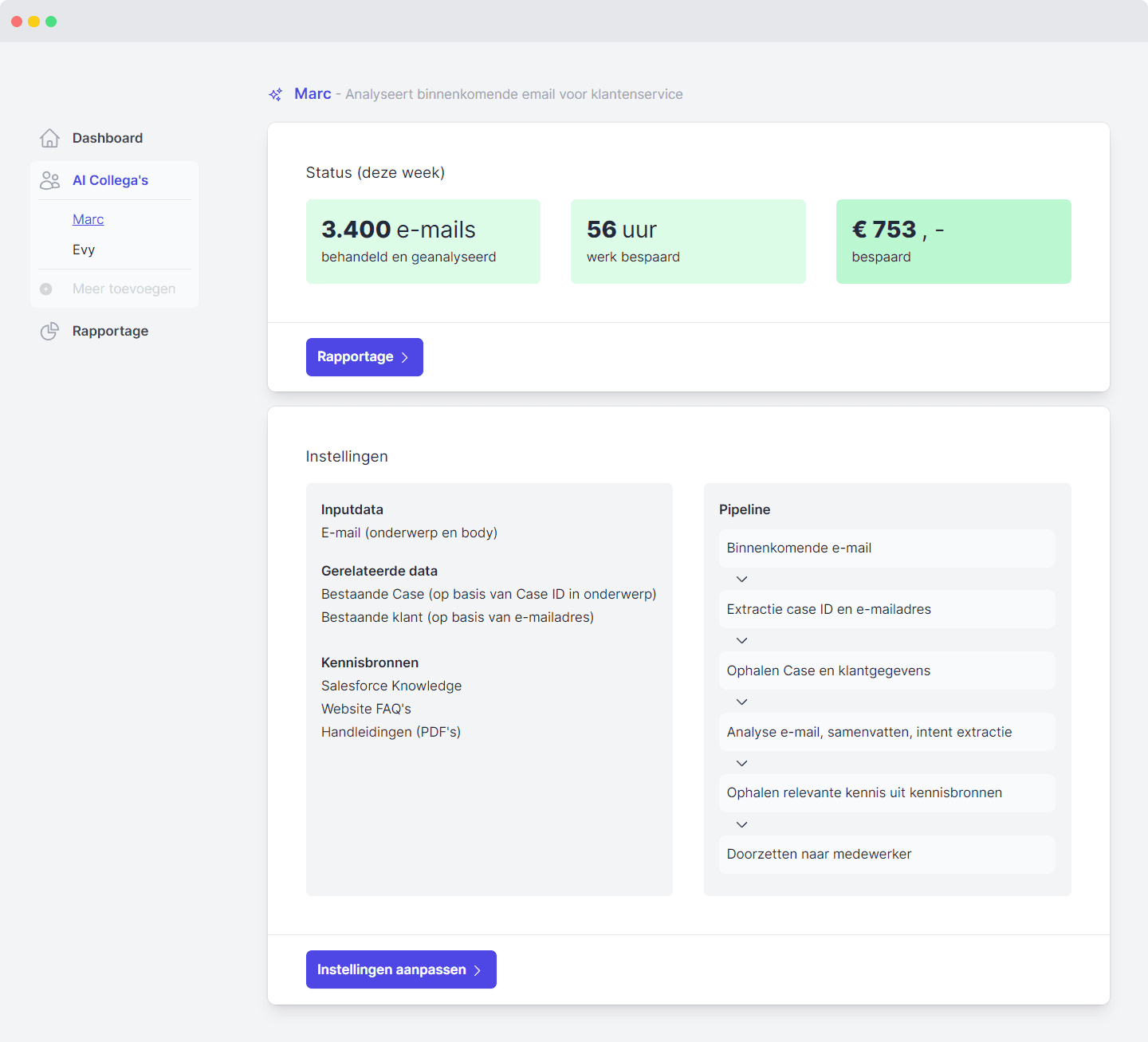This screenshot has height=1042, width=1148.
Task: Click the plus icon beside Meer toevoegen
Action: click(46, 289)
